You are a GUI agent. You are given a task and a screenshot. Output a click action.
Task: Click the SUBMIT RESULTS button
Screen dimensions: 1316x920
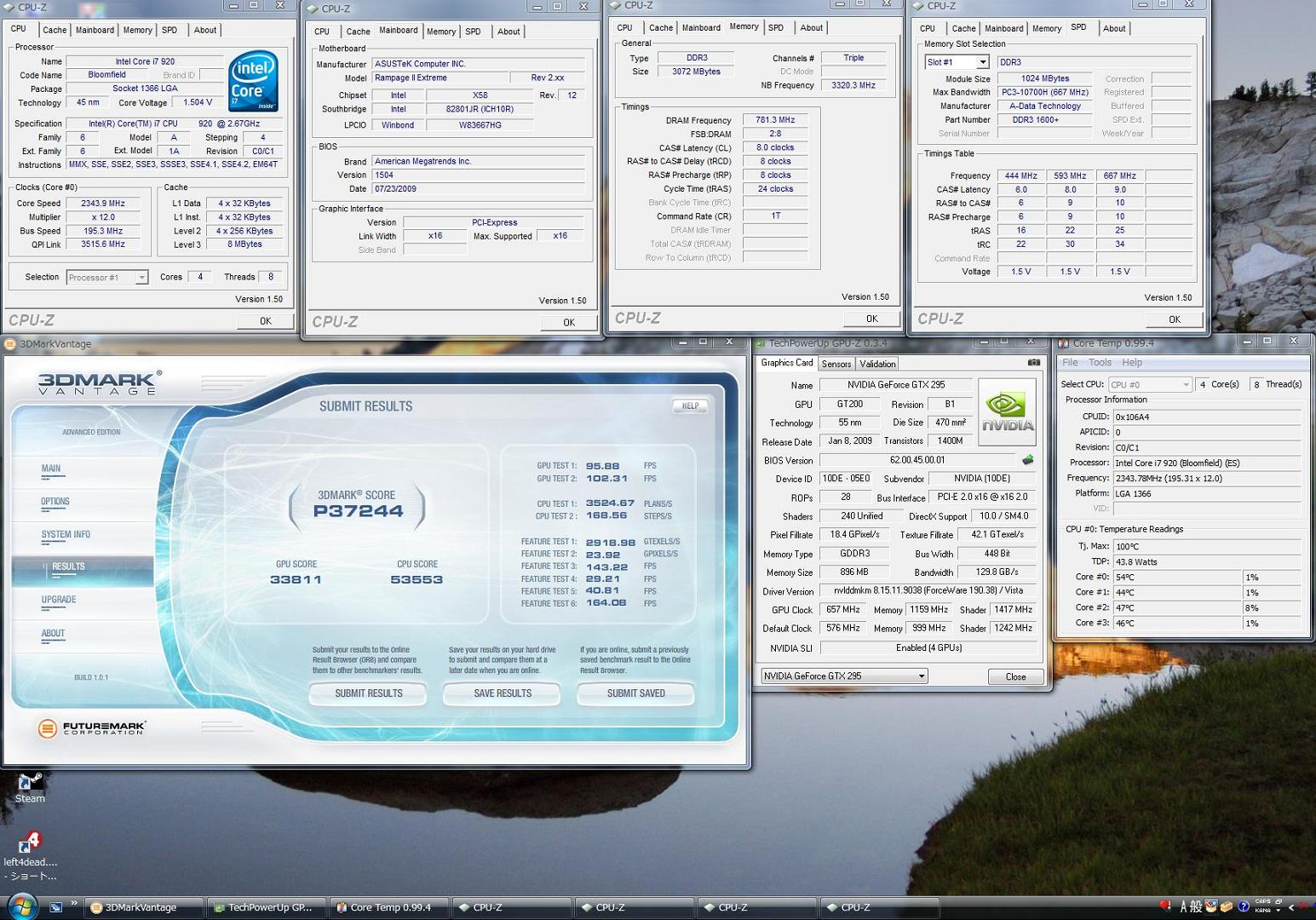pos(369,693)
